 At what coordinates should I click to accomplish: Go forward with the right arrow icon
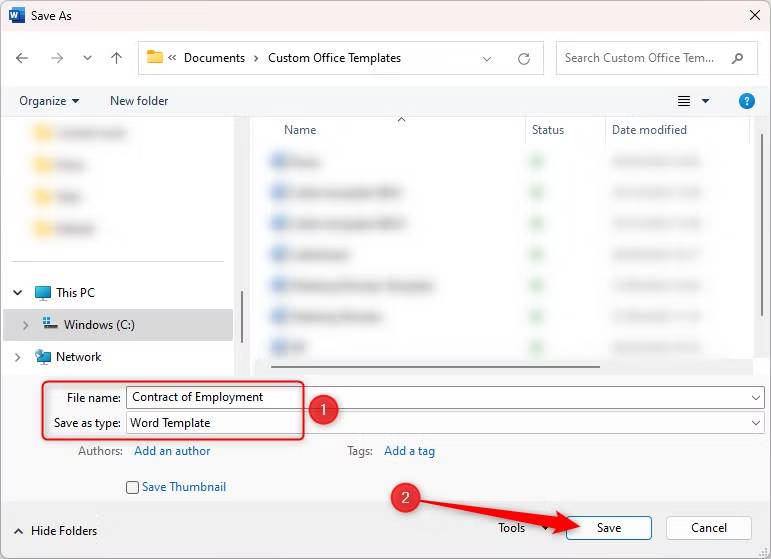57,58
